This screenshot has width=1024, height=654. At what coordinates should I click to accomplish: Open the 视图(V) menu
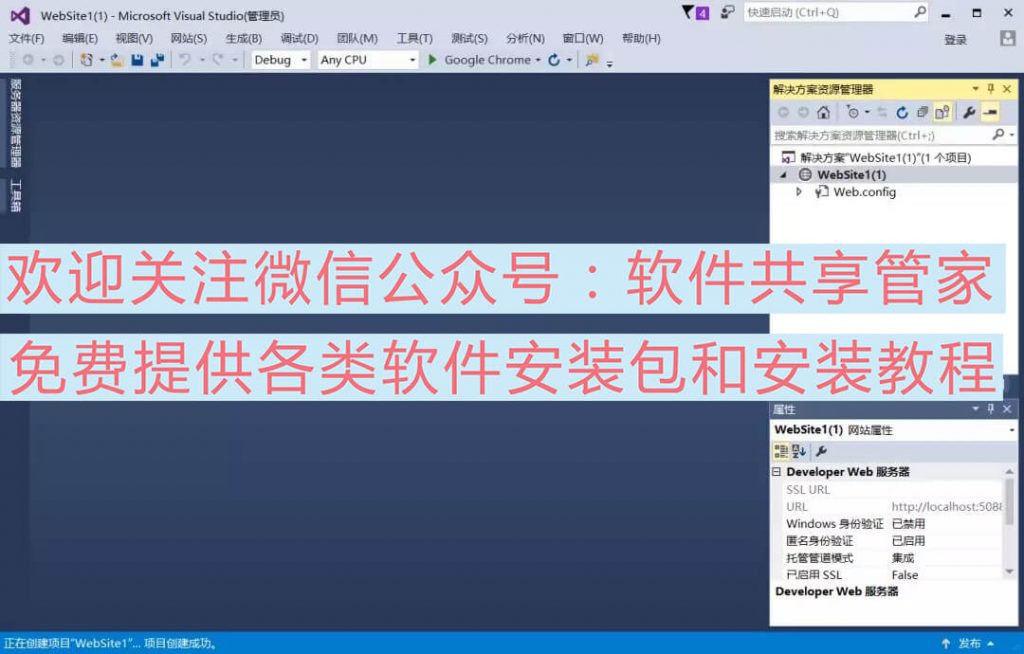tap(134, 39)
